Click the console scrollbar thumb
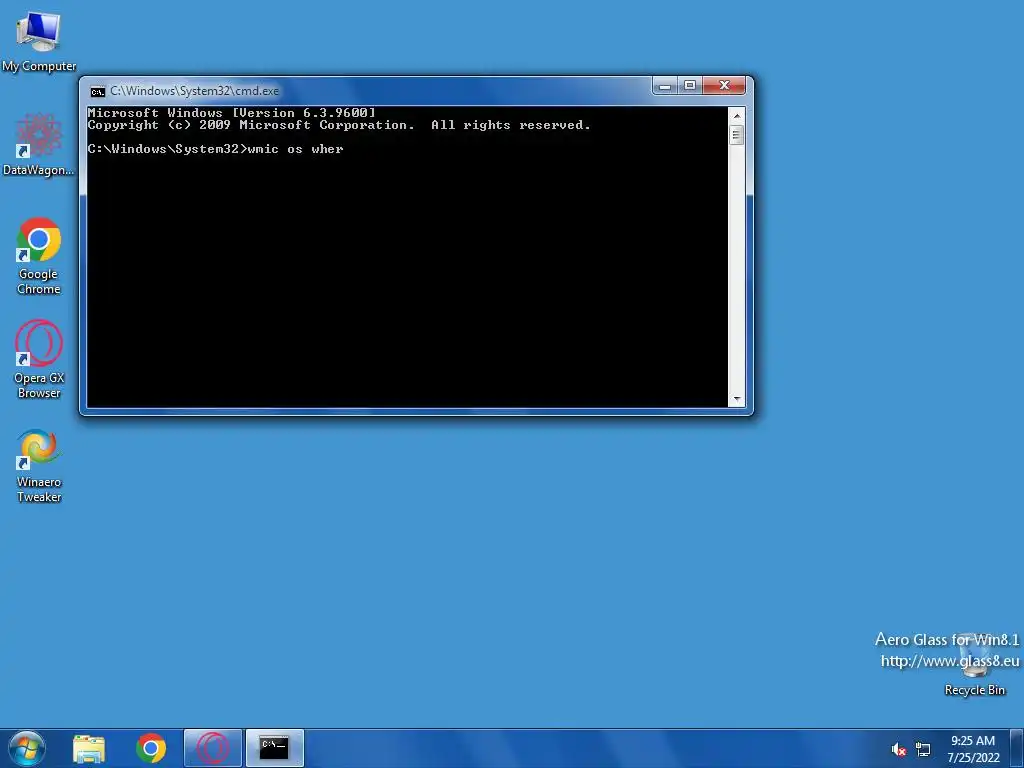This screenshot has width=1024, height=768. [x=737, y=135]
